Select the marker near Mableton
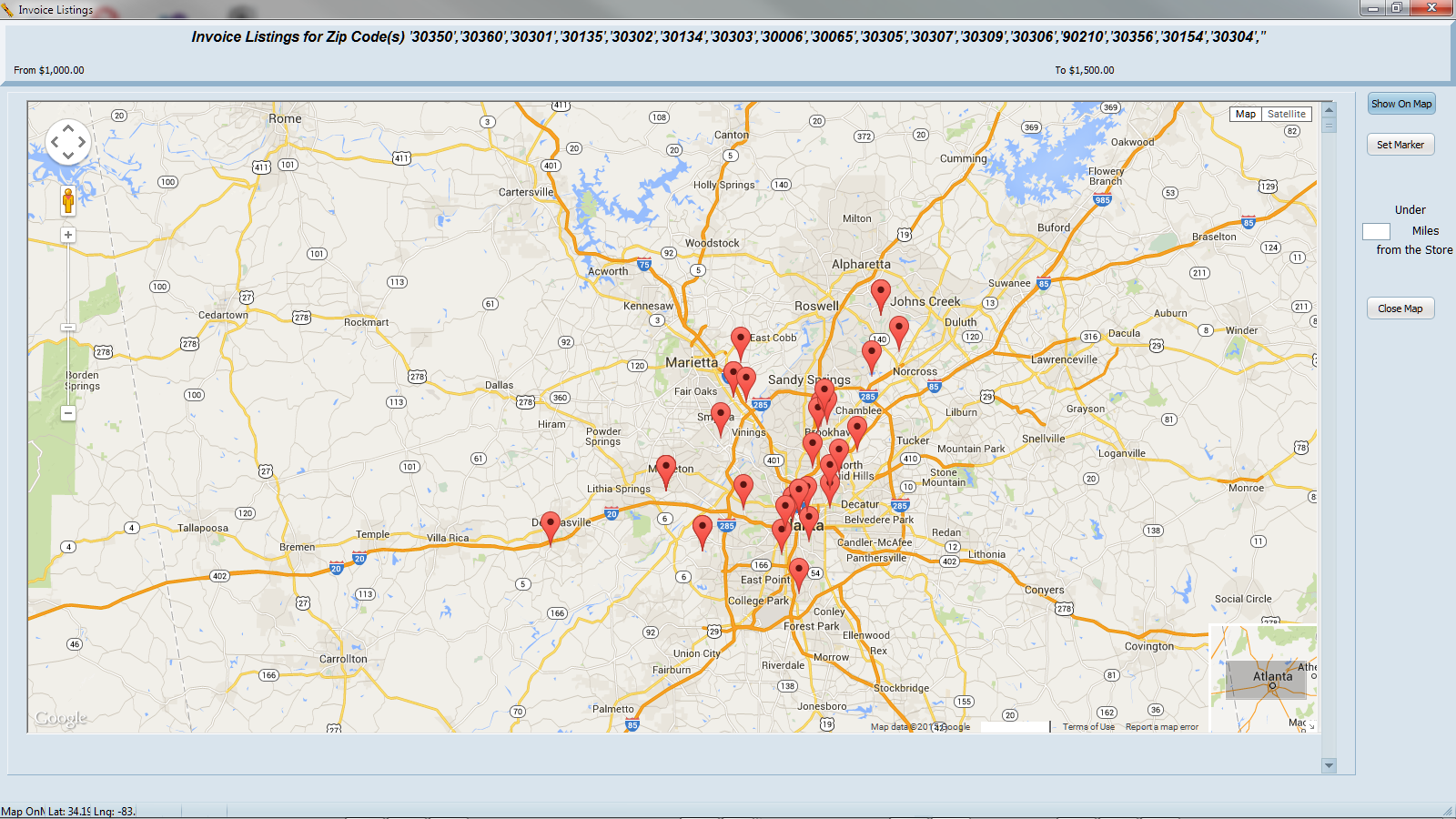This screenshot has height=819, width=1456. pos(666,471)
